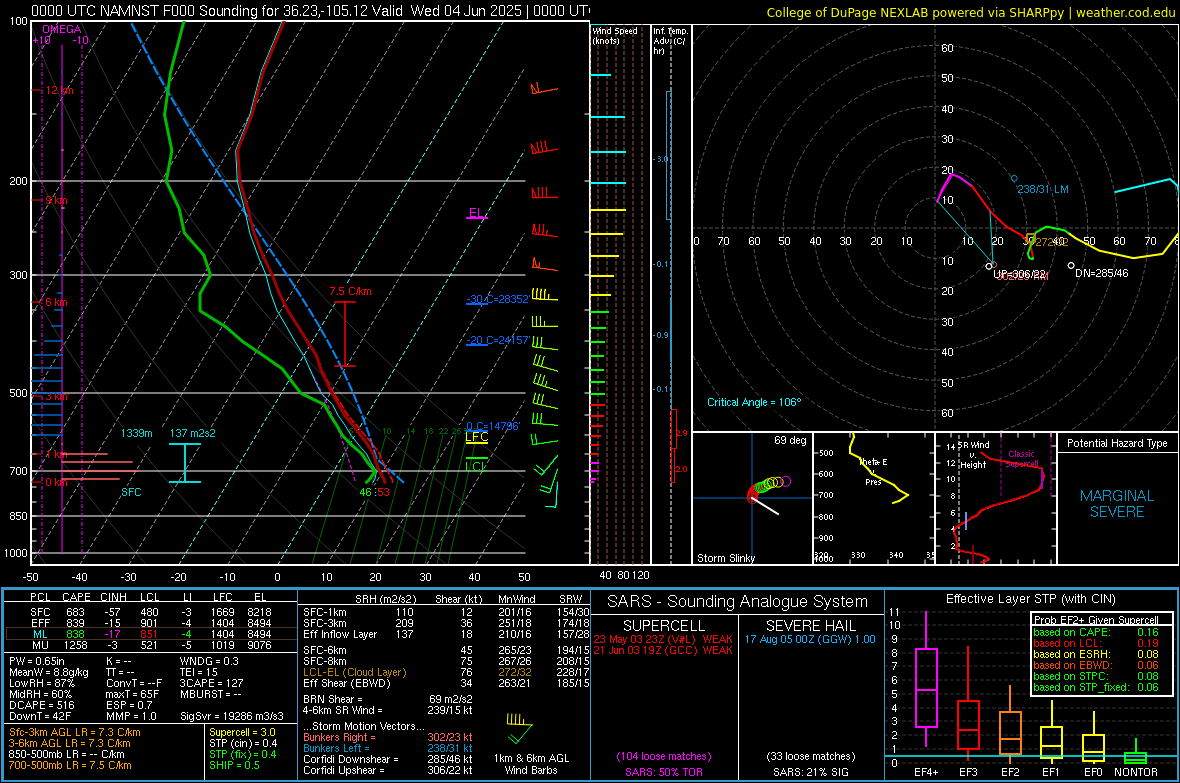Click the Theta-E v. Pres inset label
This screenshot has height=783, width=1180.
[873, 472]
